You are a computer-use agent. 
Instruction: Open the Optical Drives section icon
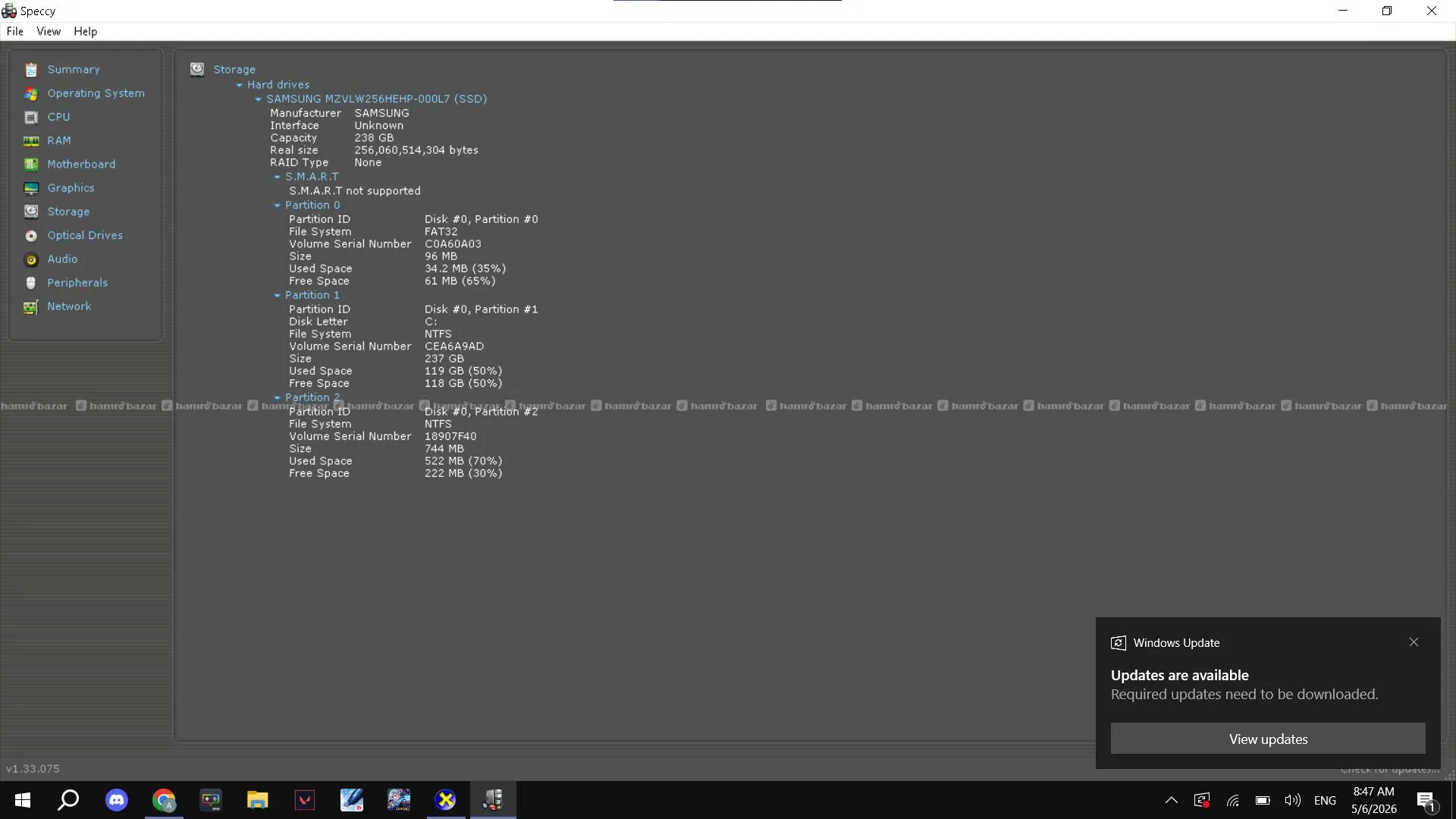pyautogui.click(x=31, y=236)
